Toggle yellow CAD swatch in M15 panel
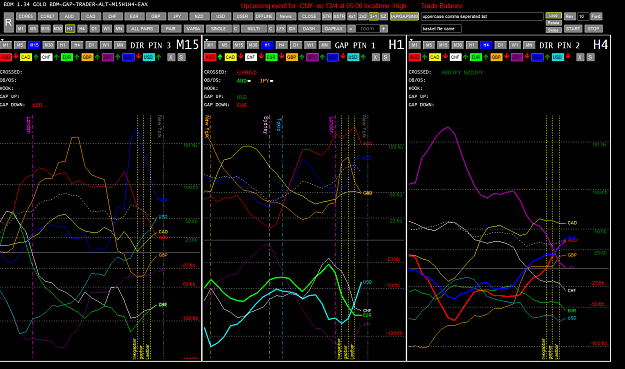This screenshot has height=369, width=625. (26, 57)
